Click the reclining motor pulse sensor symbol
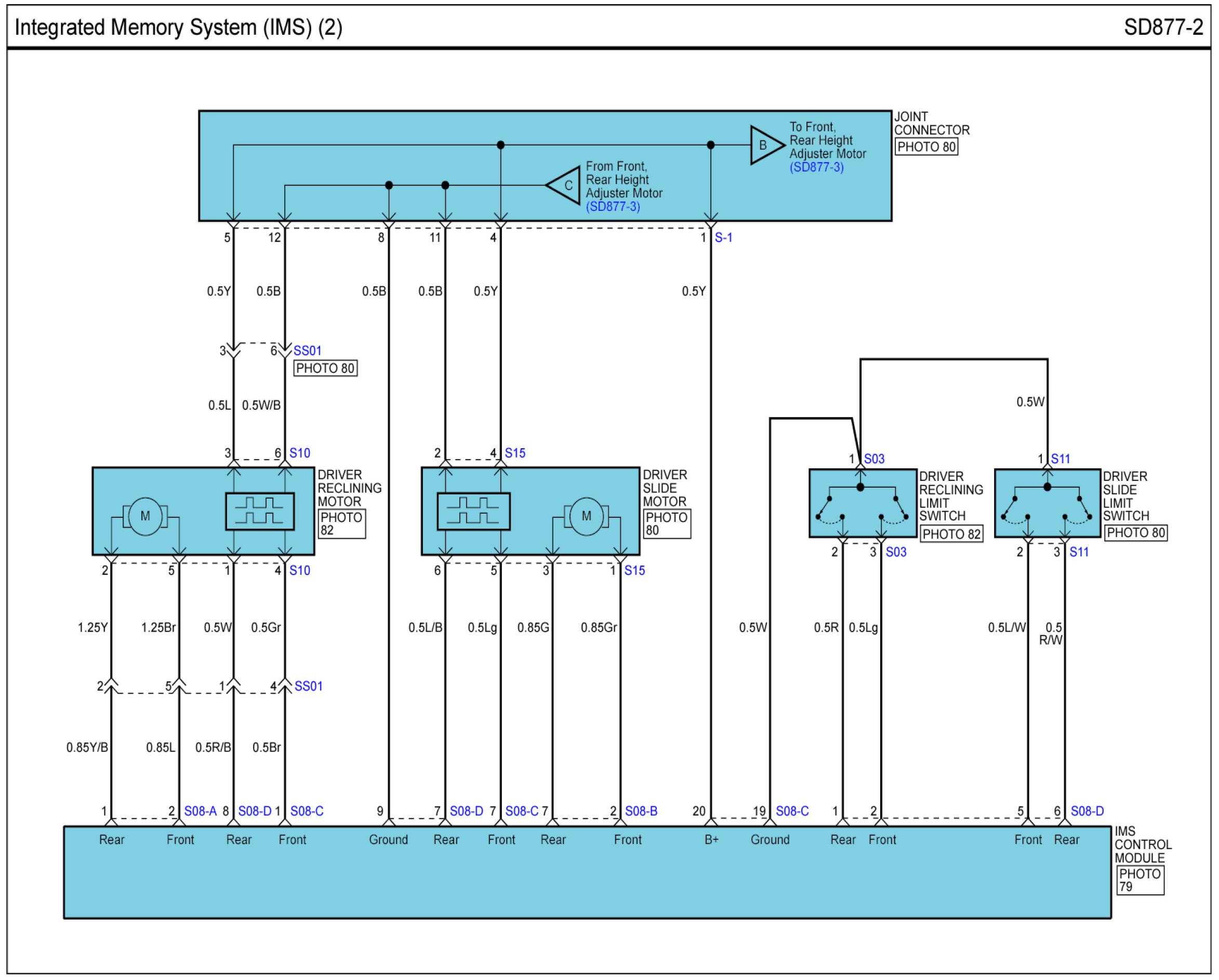Image resolution: width=1219 pixels, height=980 pixels. pos(259,512)
